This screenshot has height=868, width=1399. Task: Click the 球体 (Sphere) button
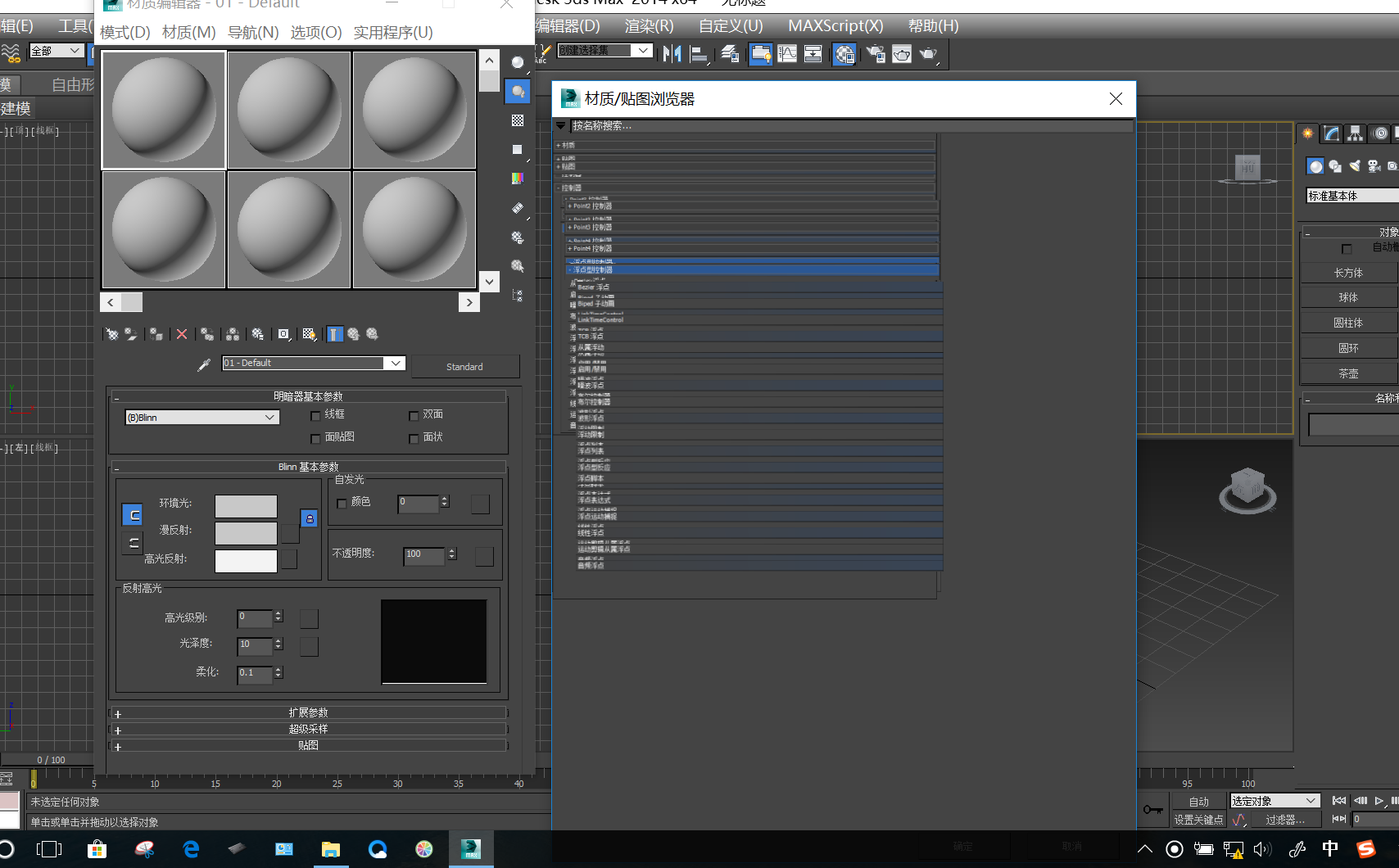coord(1348,297)
